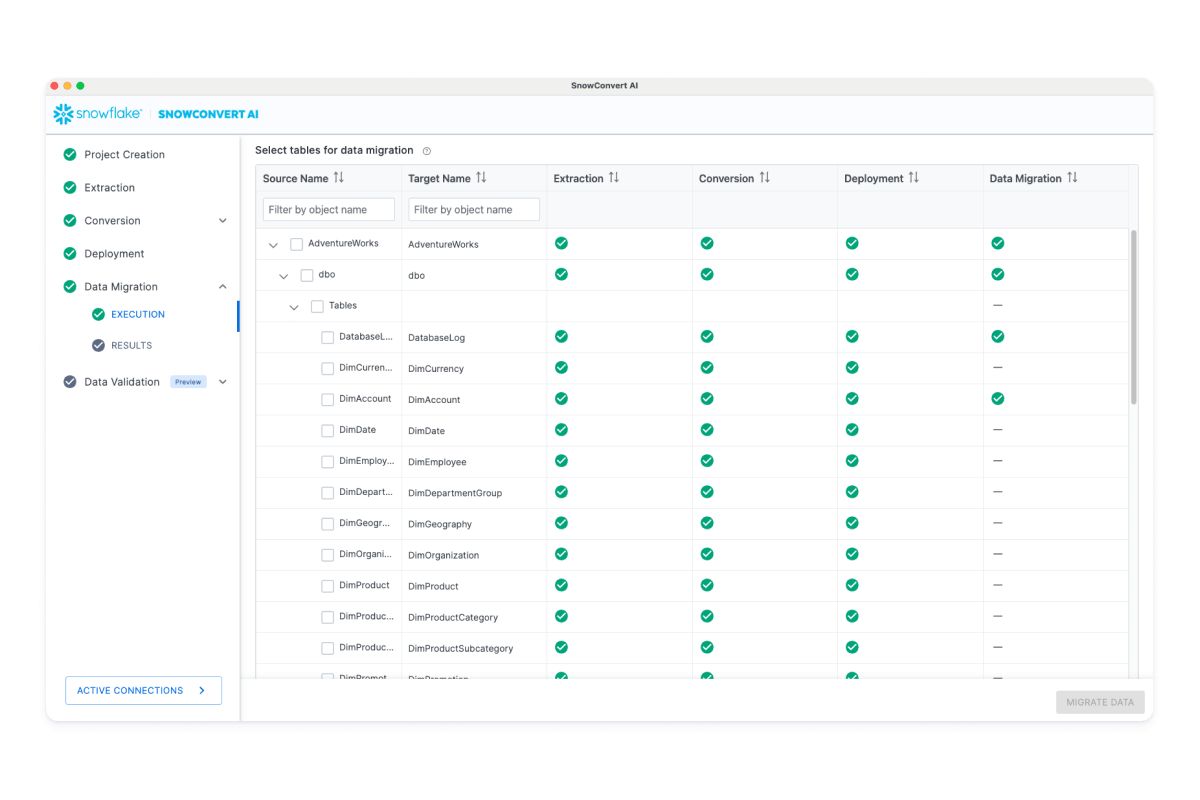Collapse the dbo schema node
The width and height of the screenshot is (1200, 800).
pos(283,276)
